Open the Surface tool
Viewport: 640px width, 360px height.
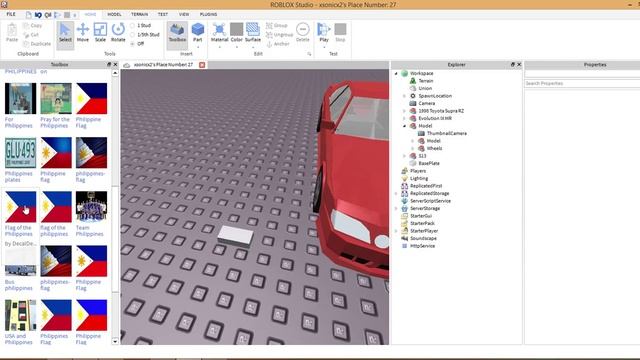[253, 32]
